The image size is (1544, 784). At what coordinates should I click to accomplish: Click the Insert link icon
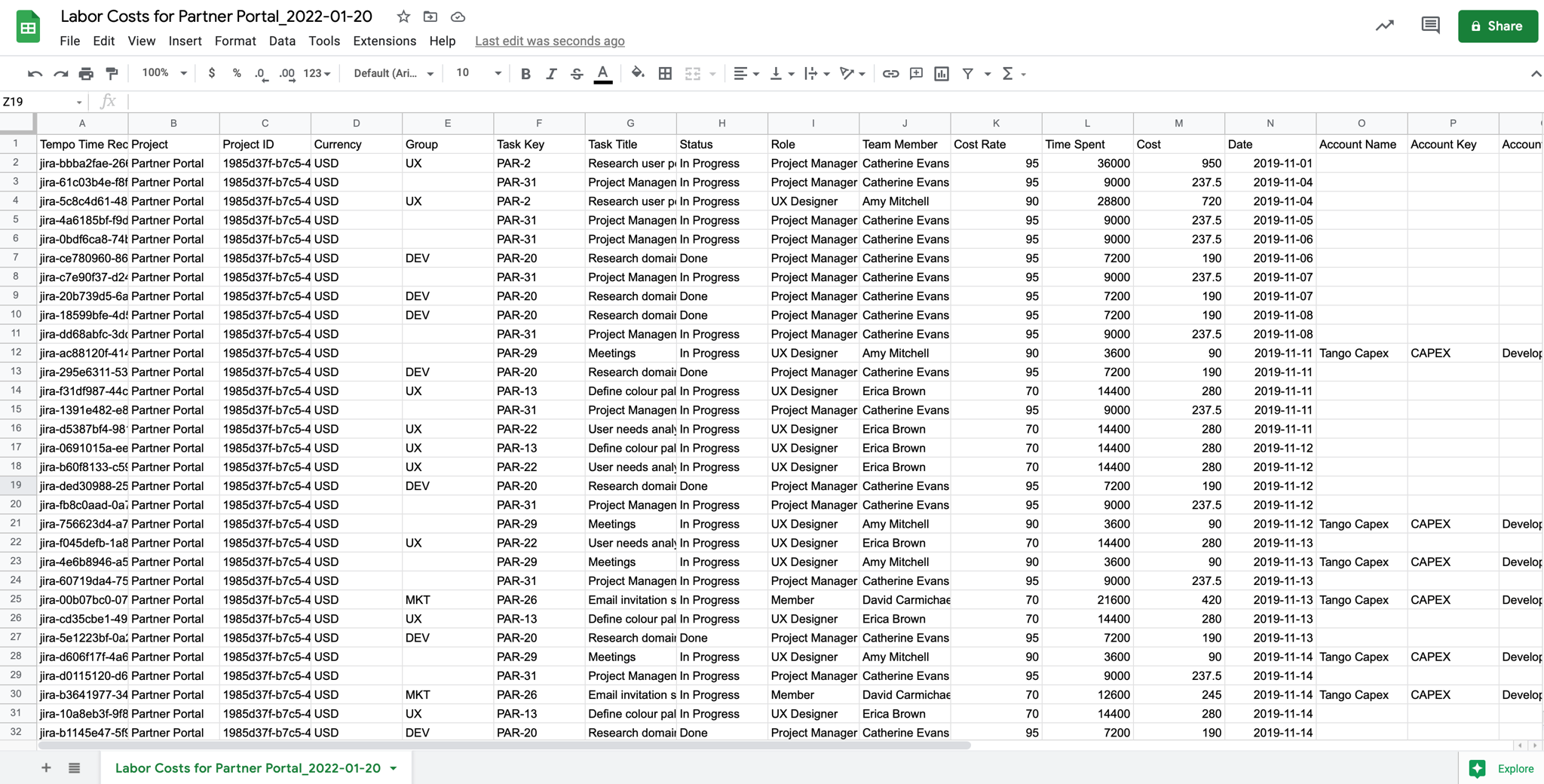coord(890,73)
